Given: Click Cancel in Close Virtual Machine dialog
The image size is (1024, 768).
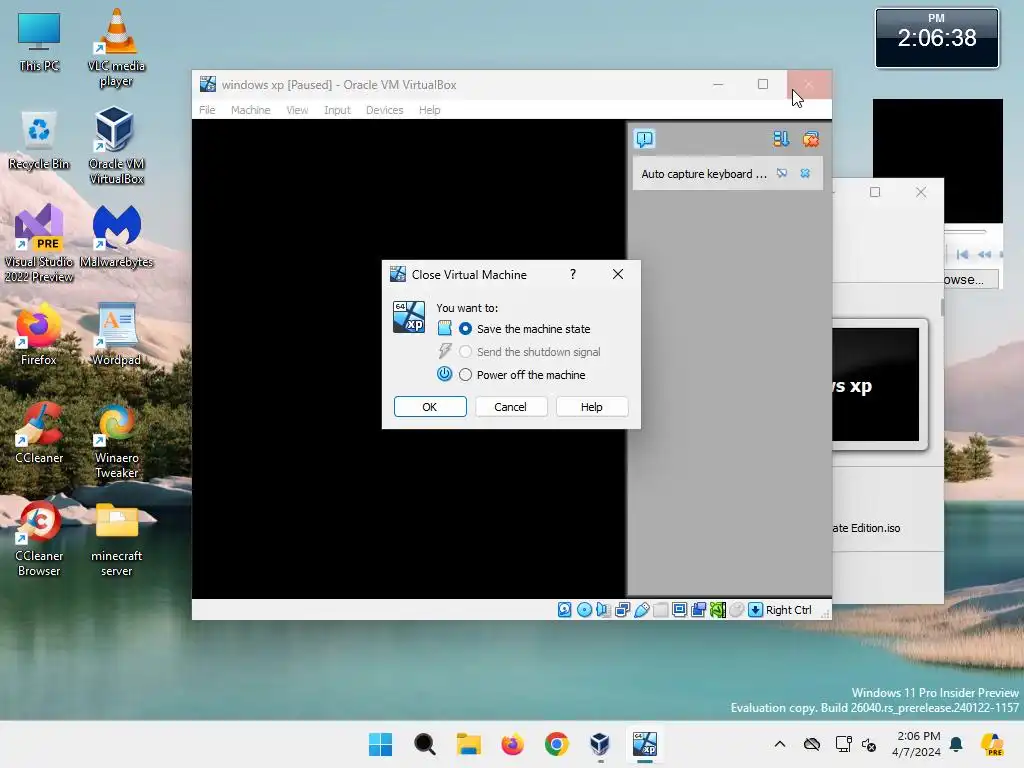Looking at the screenshot, I should [510, 407].
